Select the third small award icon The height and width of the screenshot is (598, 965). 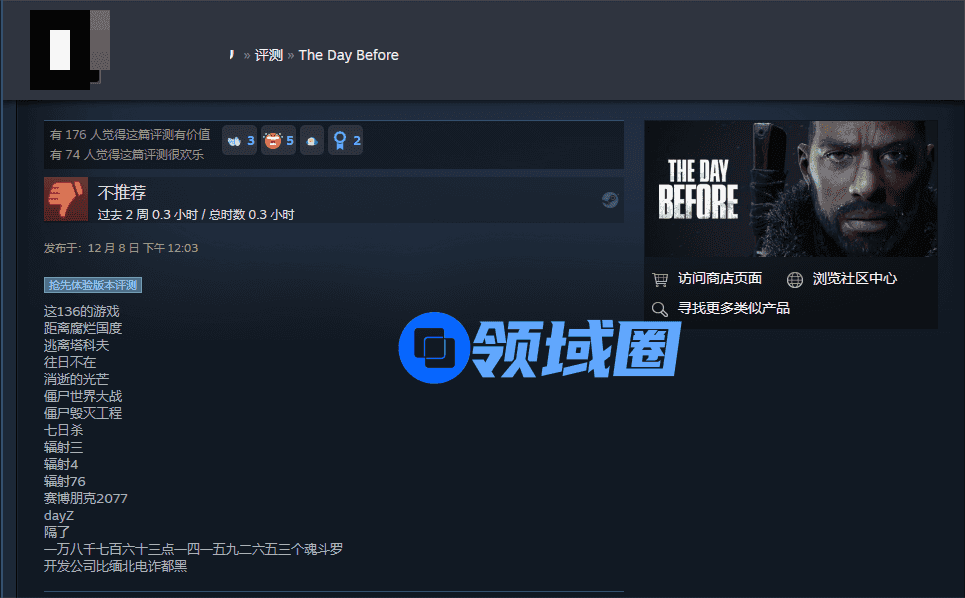(x=312, y=140)
